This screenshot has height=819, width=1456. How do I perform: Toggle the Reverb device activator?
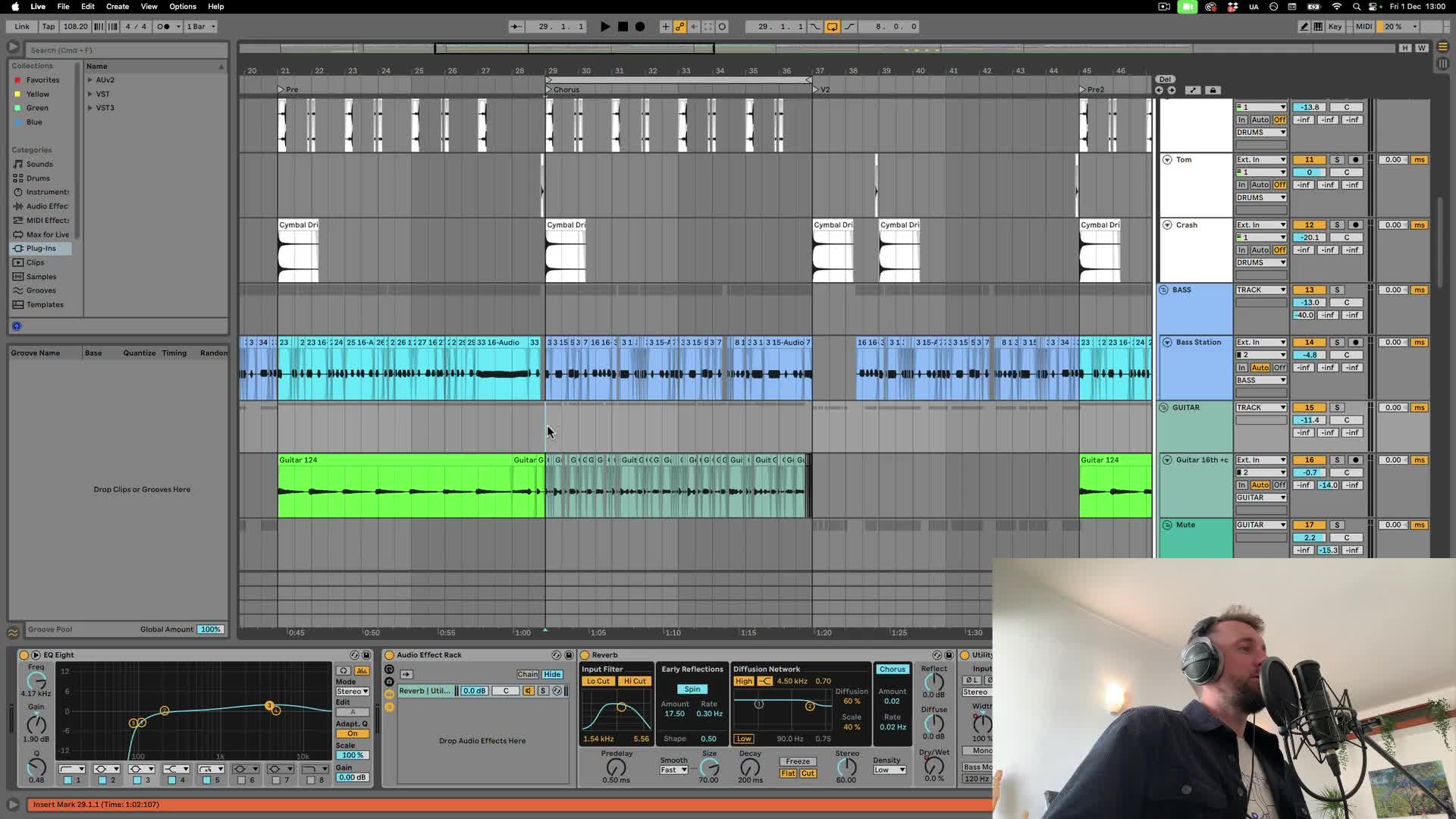pos(585,655)
